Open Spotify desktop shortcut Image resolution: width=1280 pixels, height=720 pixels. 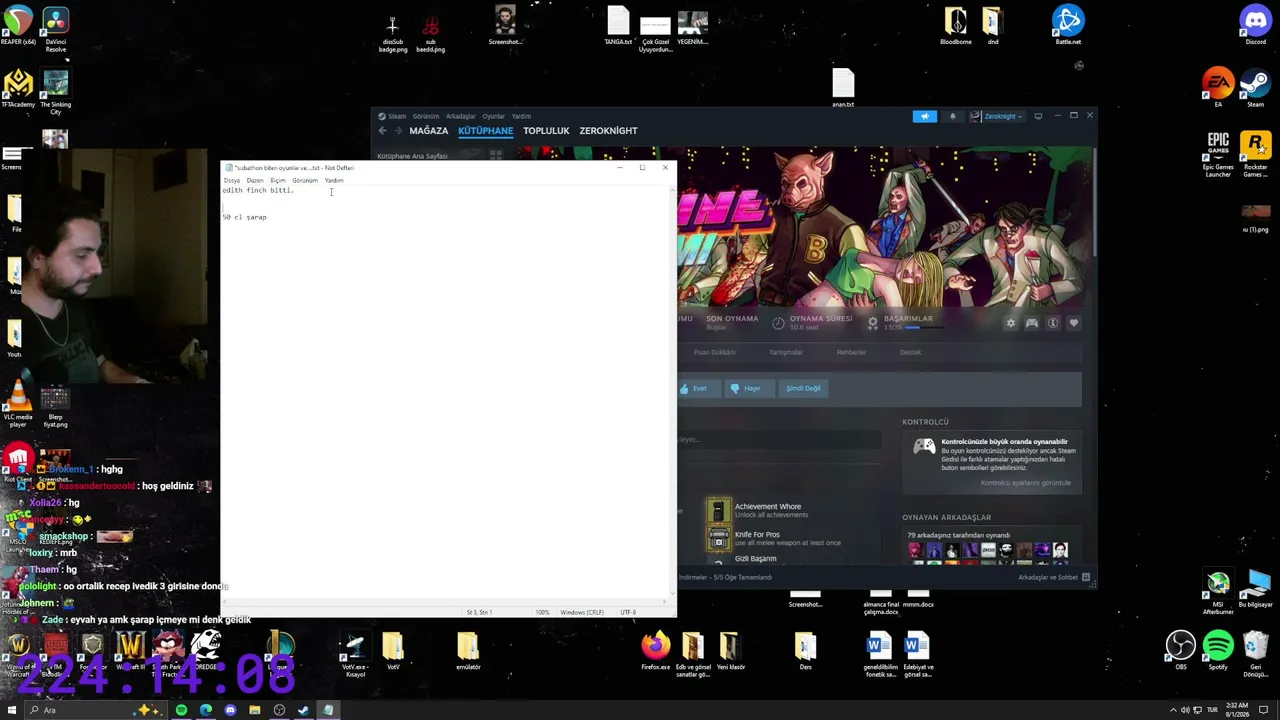(x=1218, y=650)
